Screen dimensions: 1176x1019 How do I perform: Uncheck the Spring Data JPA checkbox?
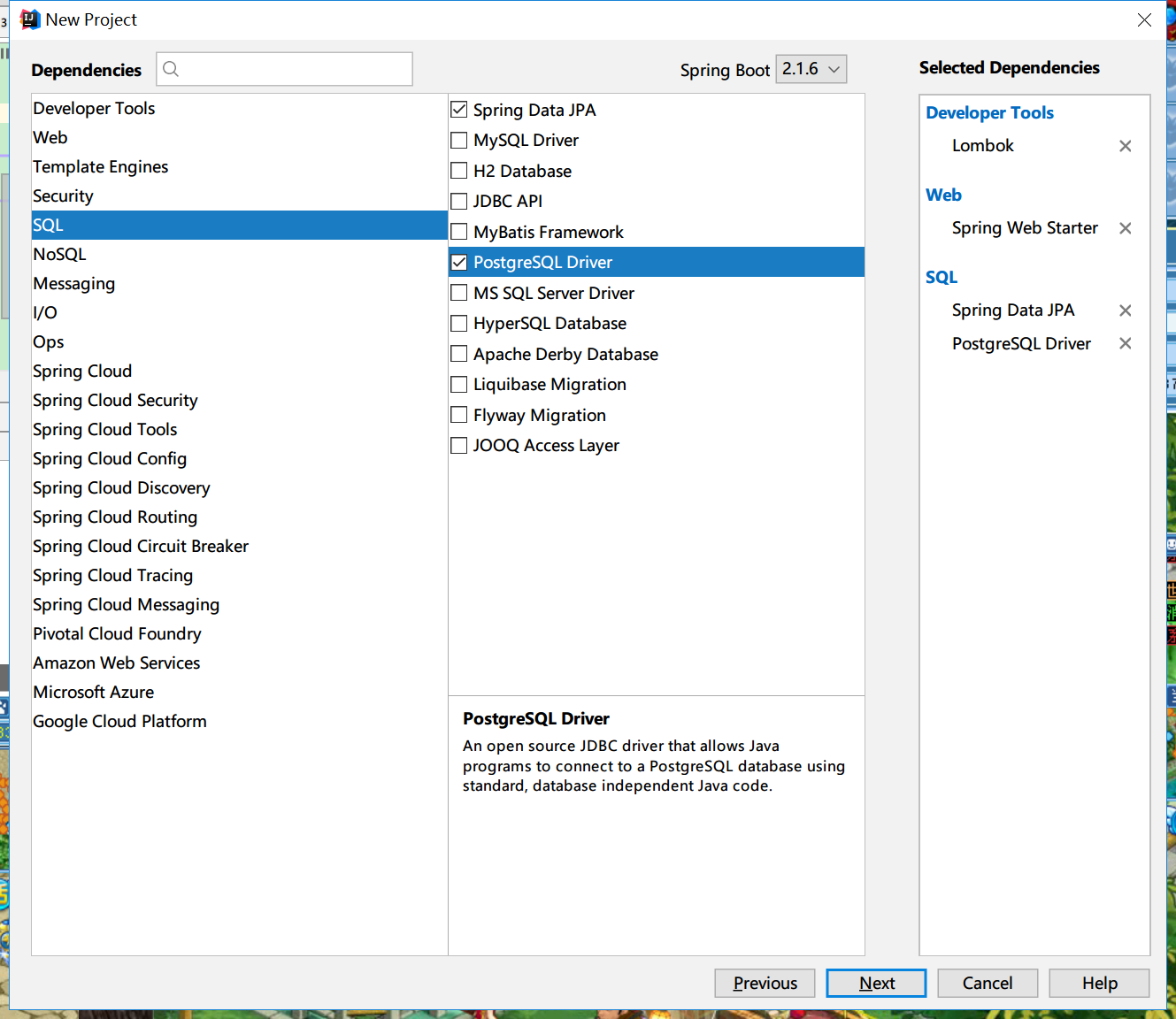tap(458, 110)
